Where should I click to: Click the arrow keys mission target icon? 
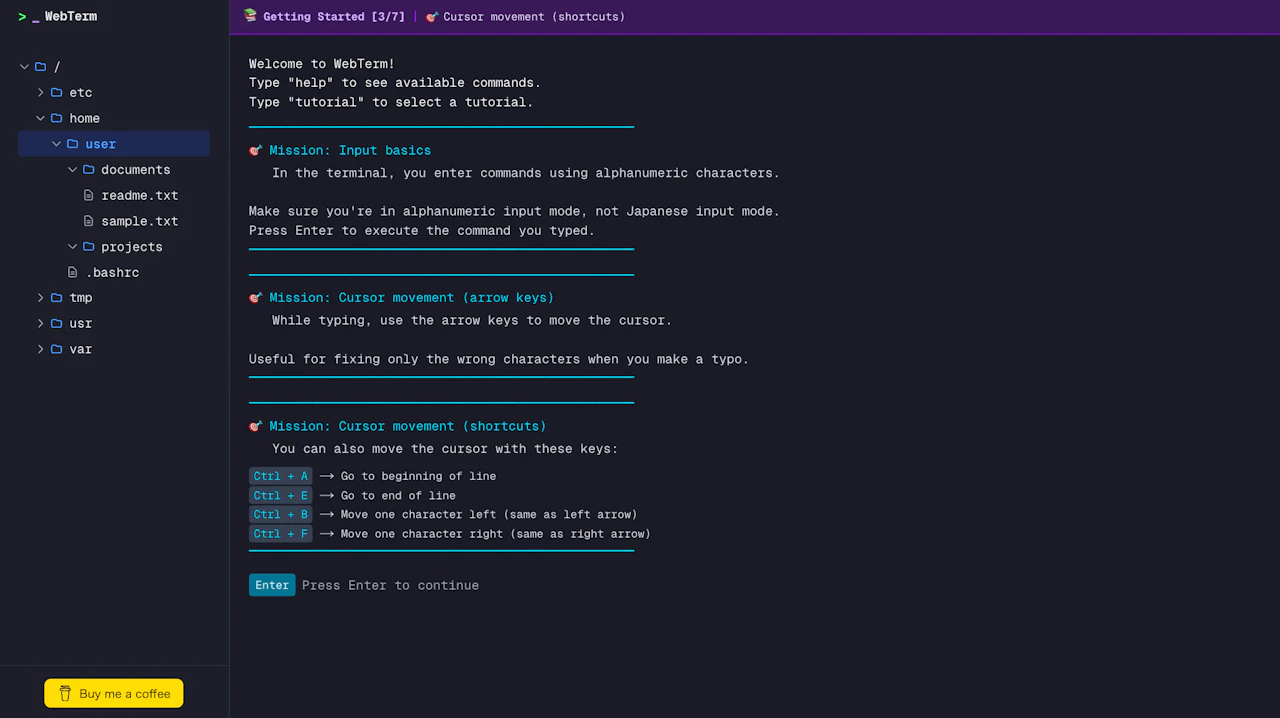(x=256, y=297)
